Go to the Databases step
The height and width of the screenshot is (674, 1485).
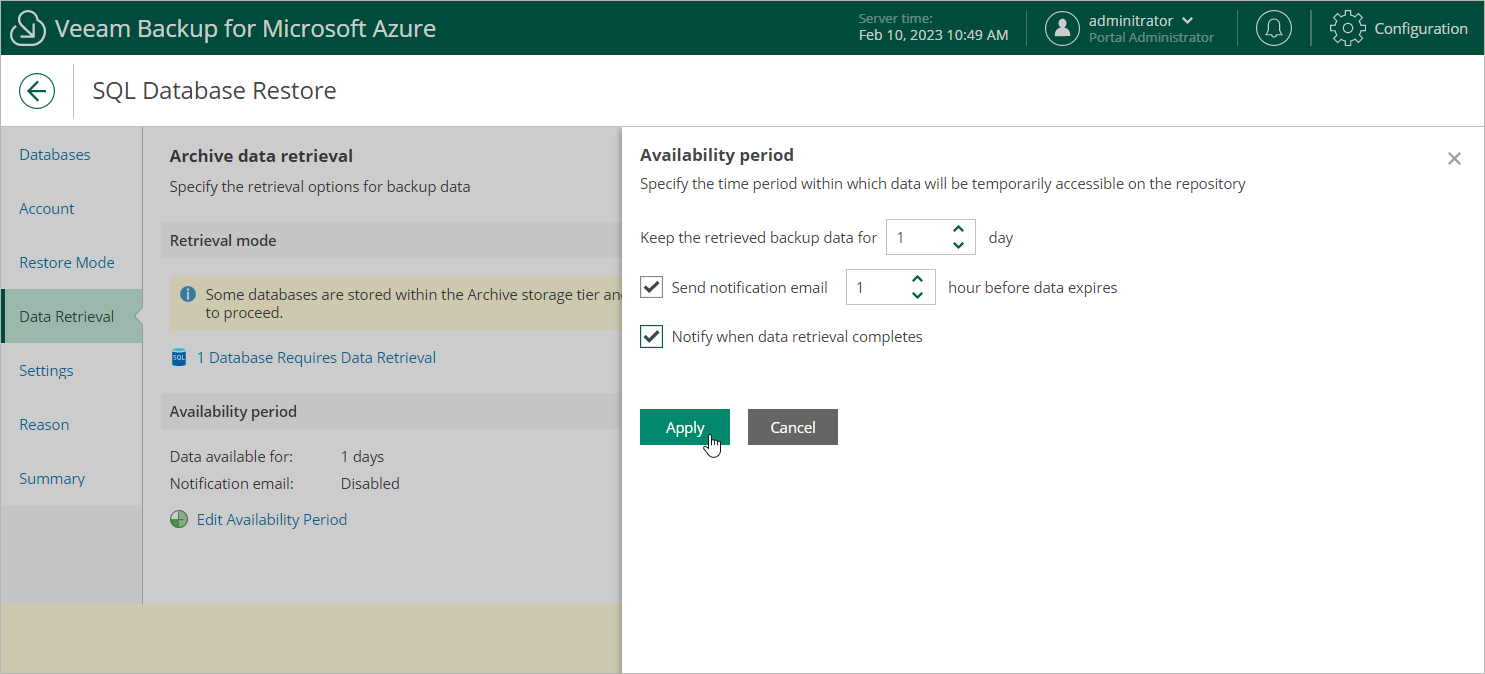pos(55,155)
